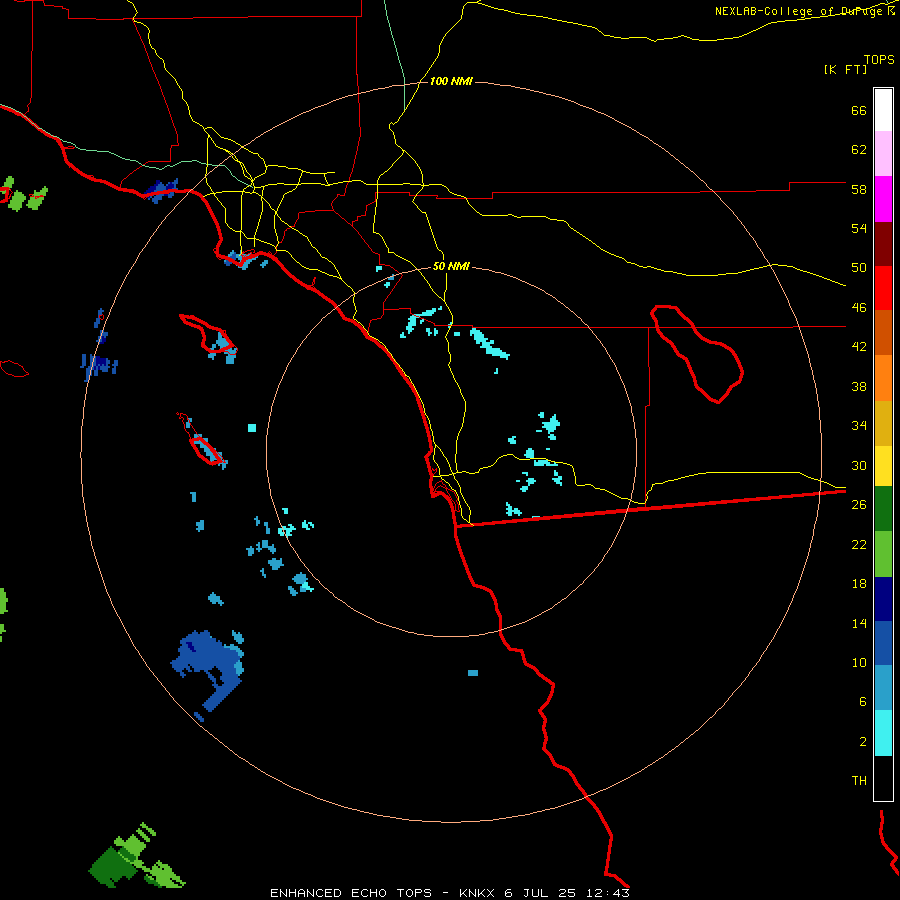Click the 18 legend value

pyautogui.click(x=859, y=584)
